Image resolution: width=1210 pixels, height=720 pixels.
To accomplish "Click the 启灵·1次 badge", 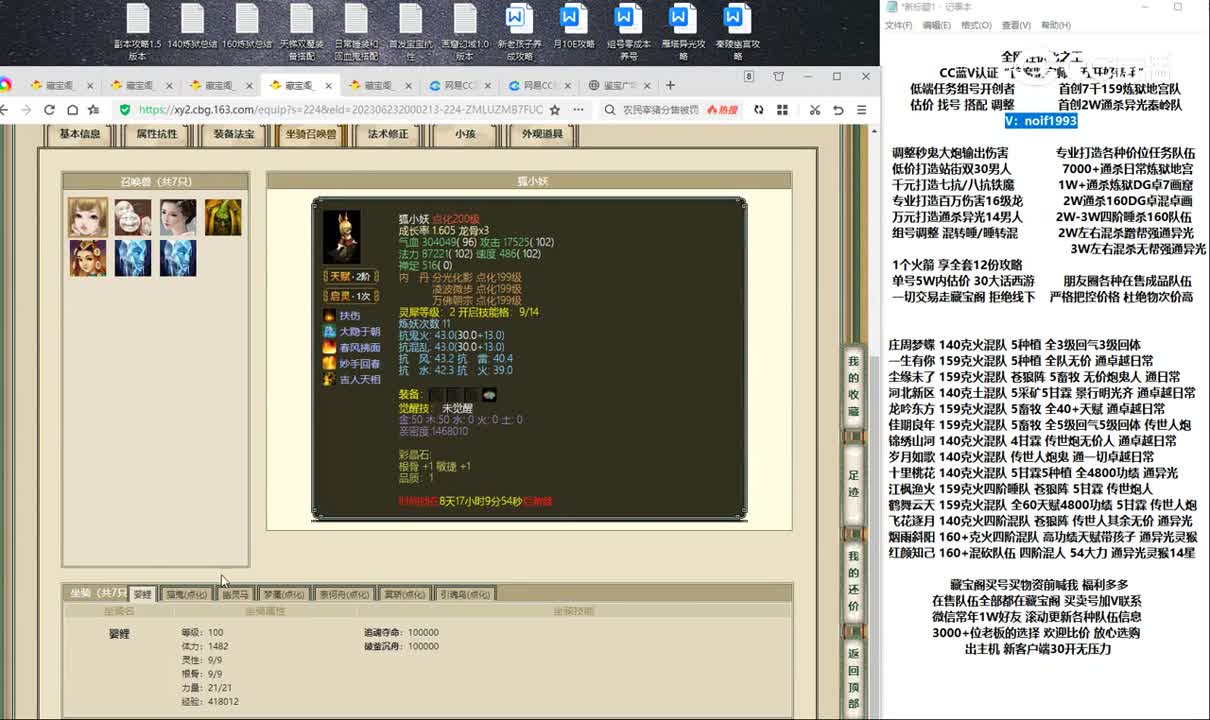I will click(x=352, y=295).
